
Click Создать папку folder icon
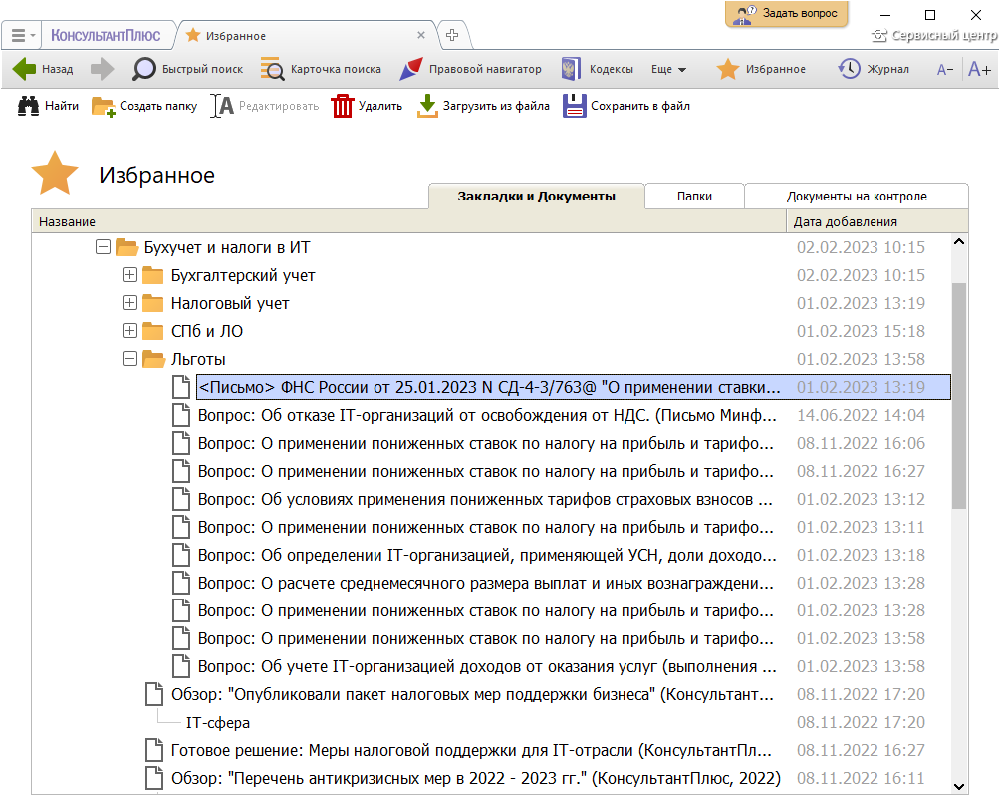(103, 107)
